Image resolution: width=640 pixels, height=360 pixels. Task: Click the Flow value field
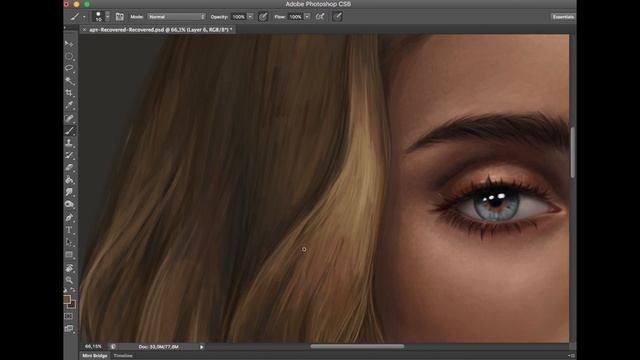[x=296, y=17]
